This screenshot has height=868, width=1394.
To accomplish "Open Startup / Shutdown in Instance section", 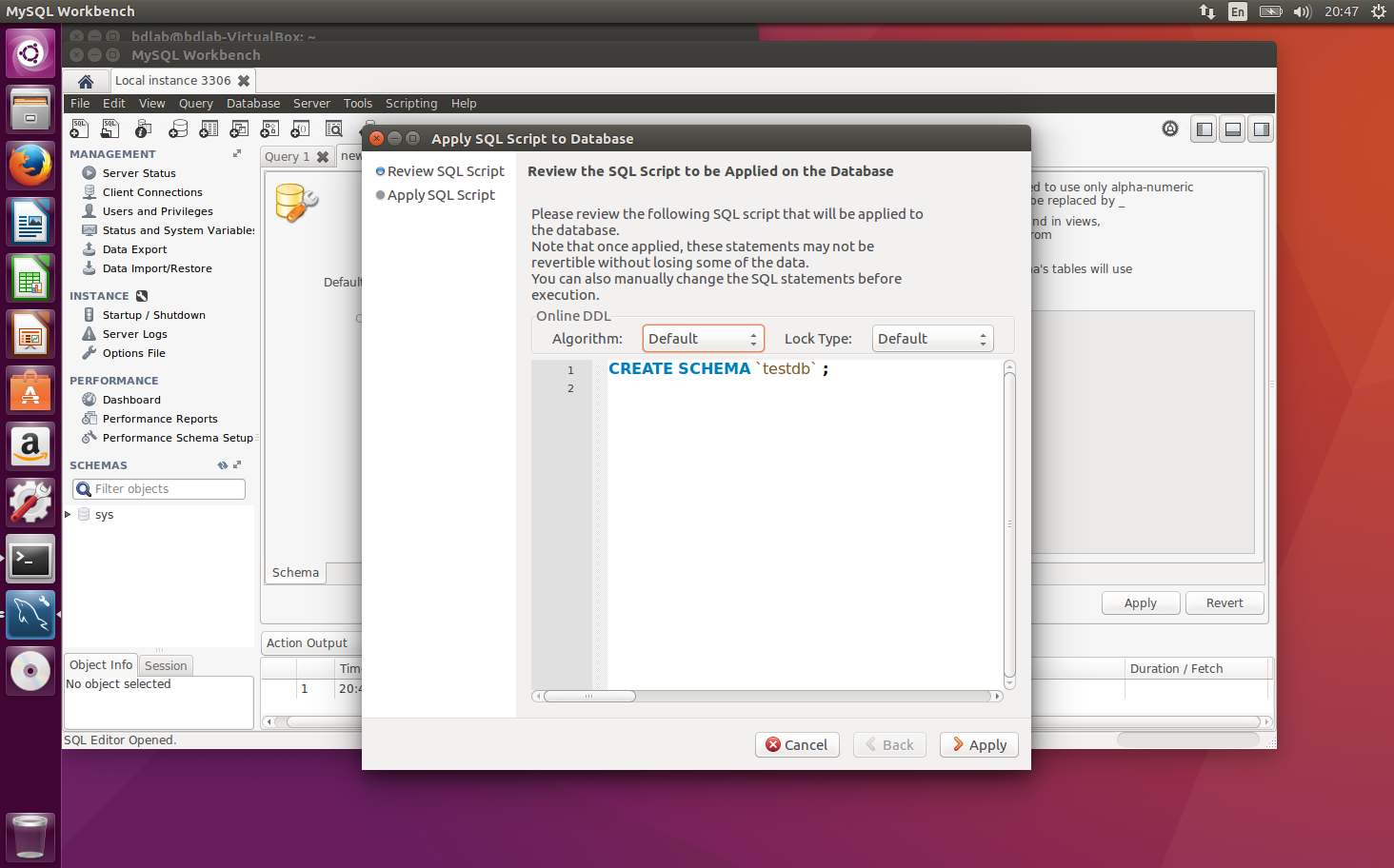I will click(x=153, y=315).
